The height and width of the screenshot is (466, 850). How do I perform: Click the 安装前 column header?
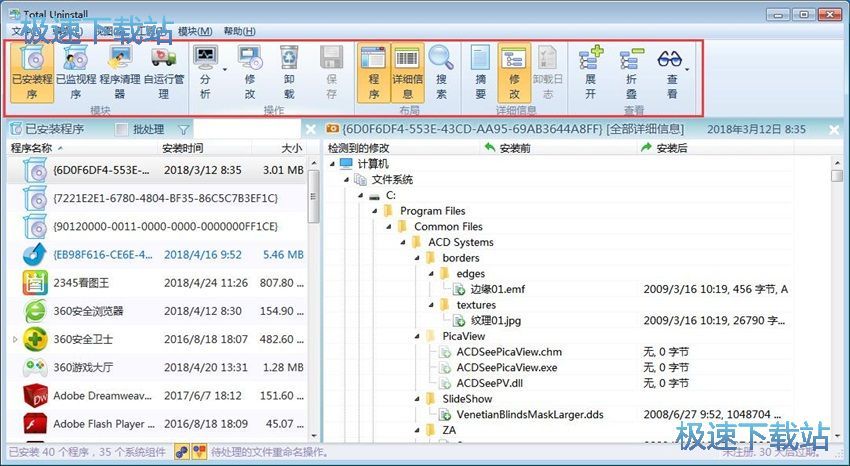(x=558, y=148)
